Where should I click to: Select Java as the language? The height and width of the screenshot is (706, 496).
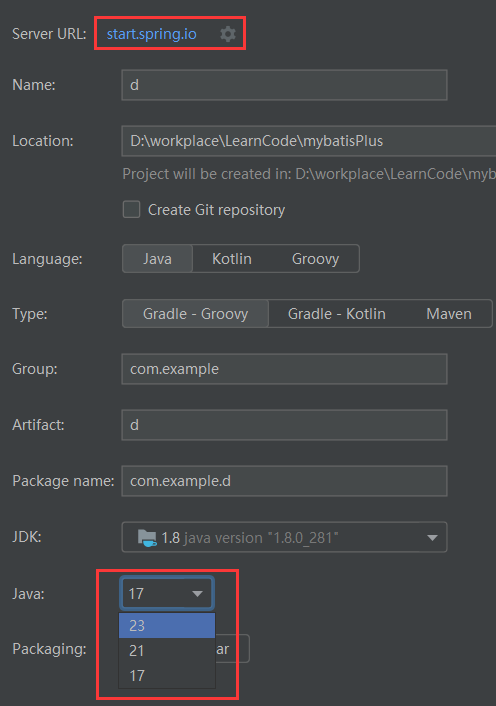[158, 259]
